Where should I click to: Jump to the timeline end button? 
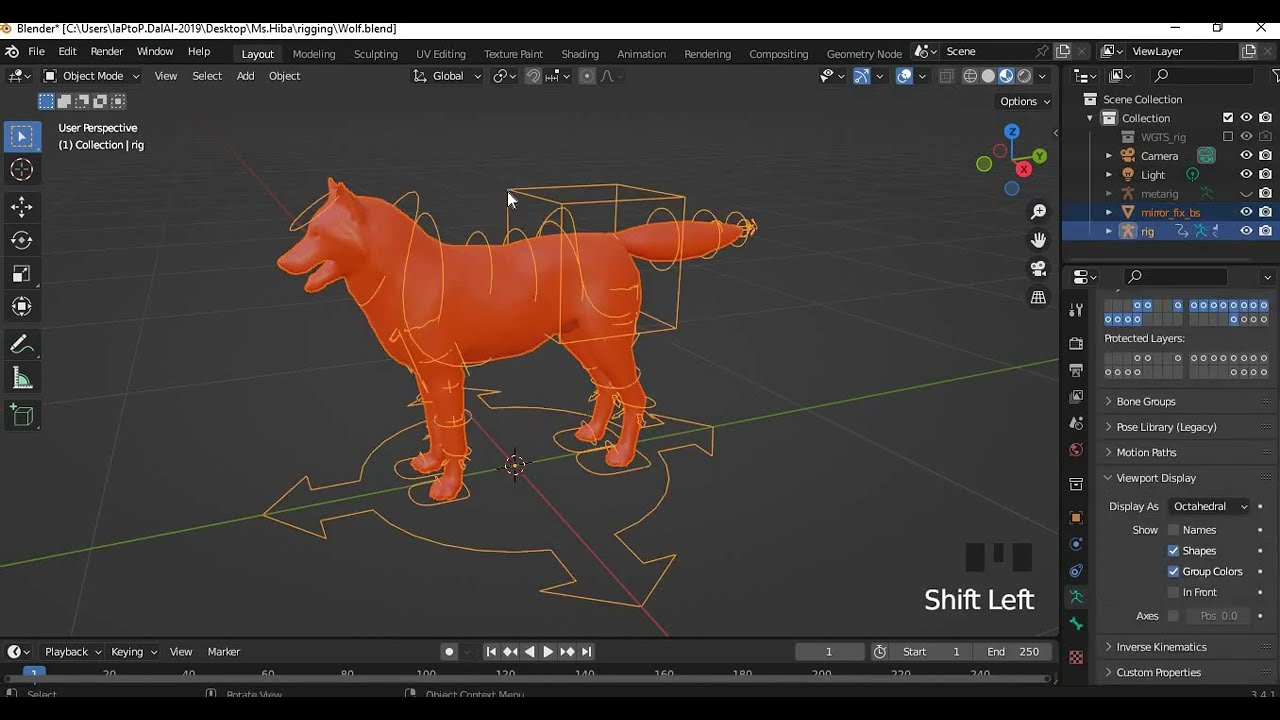(x=587, y=652)
